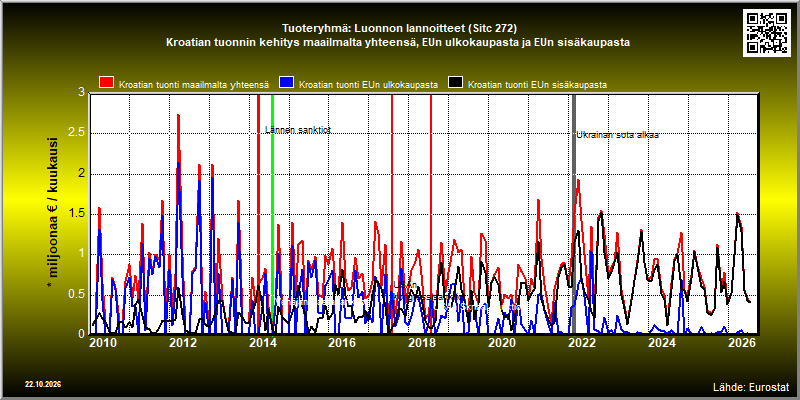Click the date stamp 22.10.2026
This screenshot has width=800, height=400.
(43, 384)
